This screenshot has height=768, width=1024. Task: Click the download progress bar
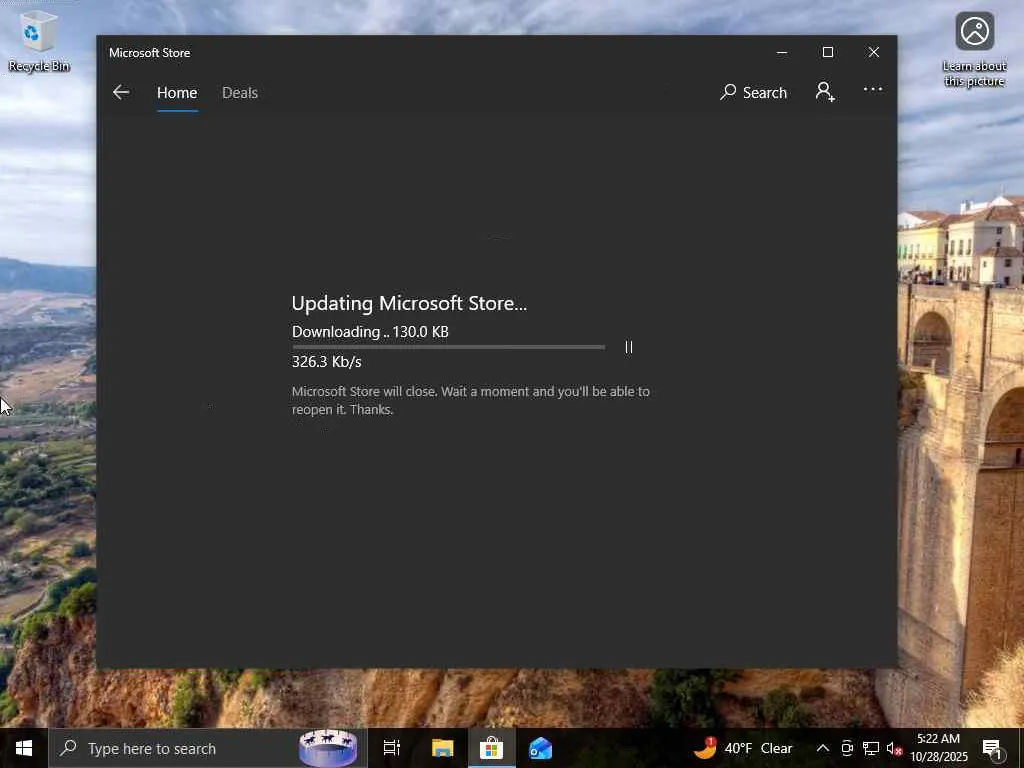point(448,347)
